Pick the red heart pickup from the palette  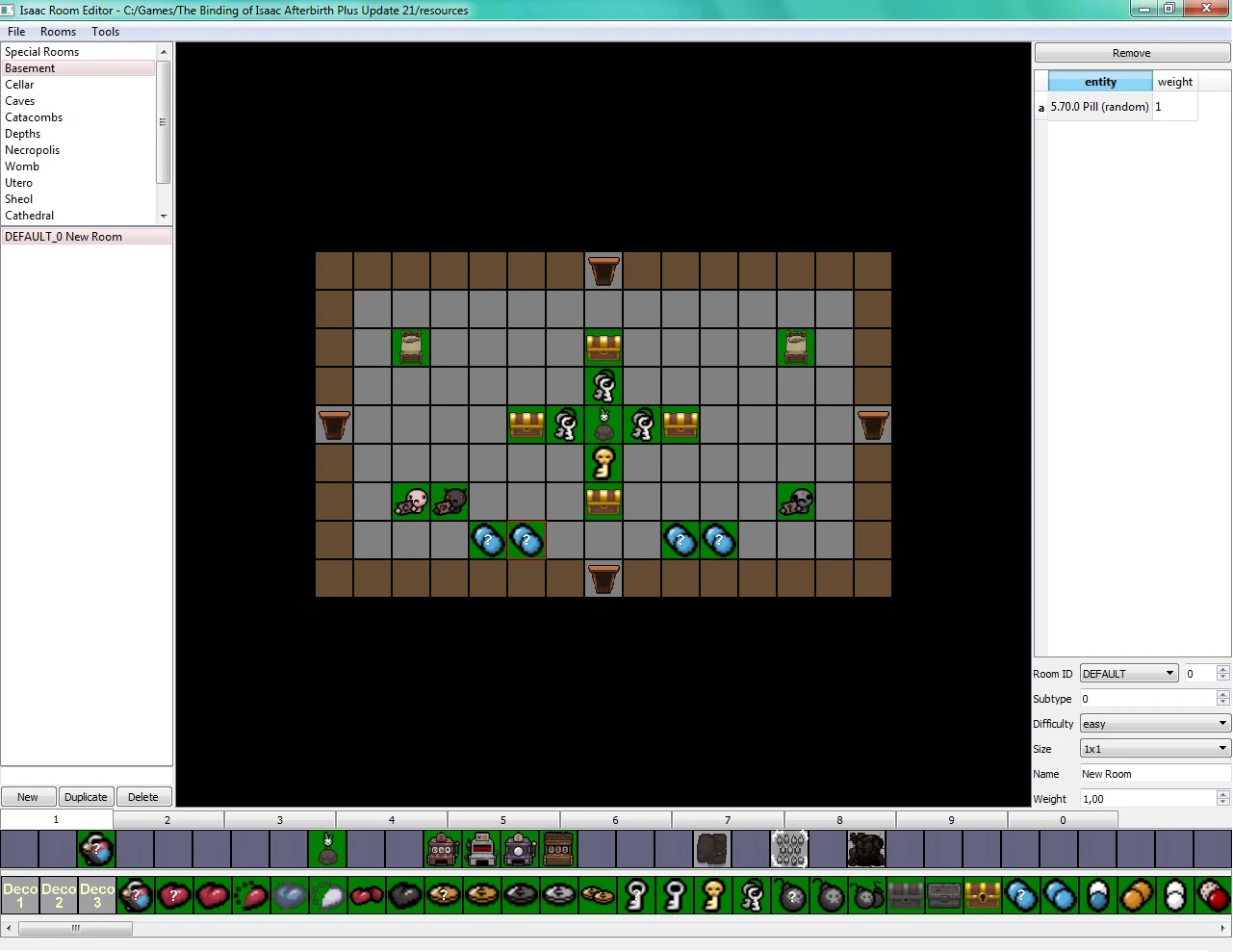(x=213, y=895)
